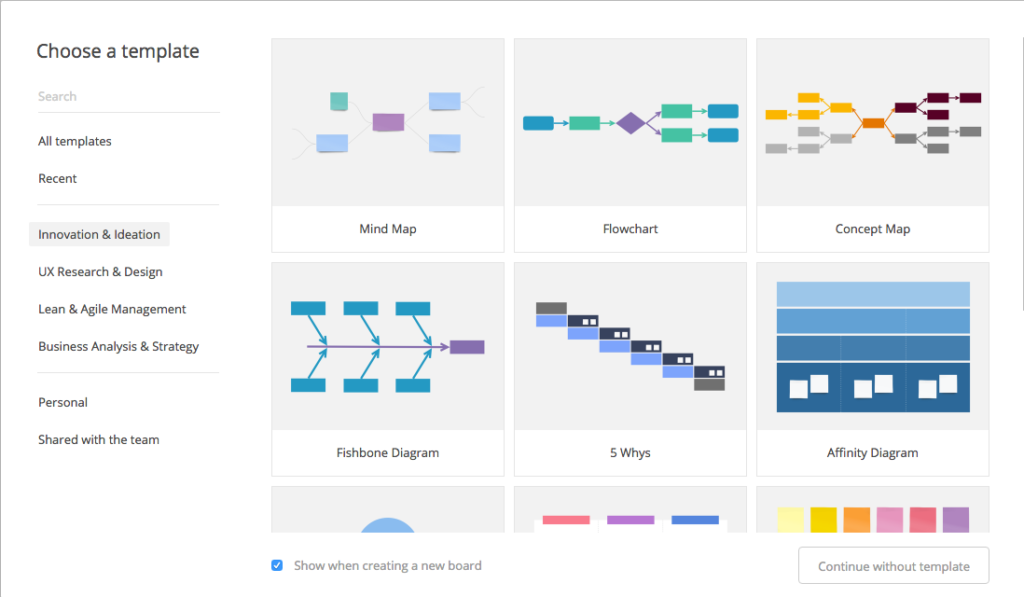Open Lean & Agile Management category

click(x=112, y=309)
